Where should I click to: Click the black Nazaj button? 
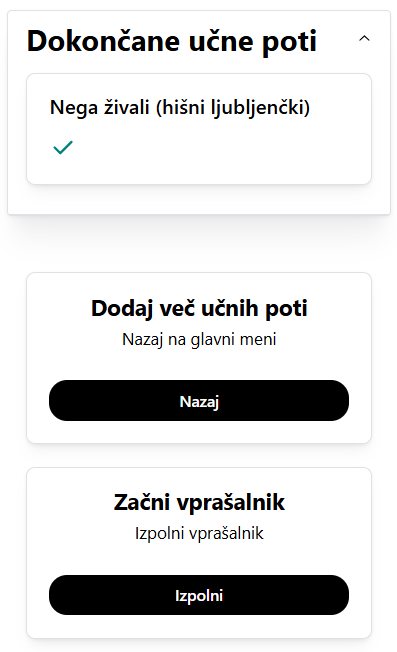coord(199,400)
